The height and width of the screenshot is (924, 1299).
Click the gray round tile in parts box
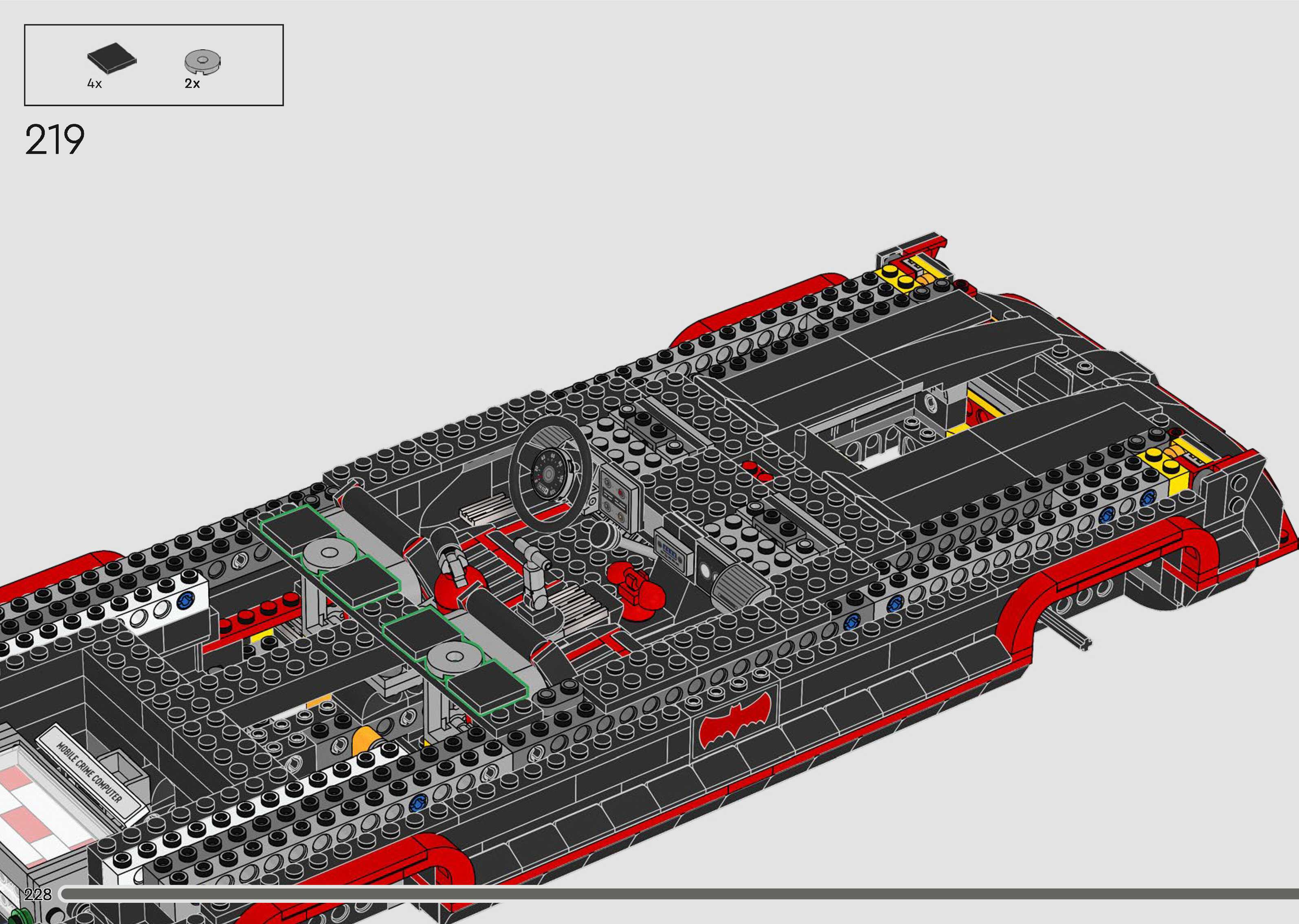202,61
